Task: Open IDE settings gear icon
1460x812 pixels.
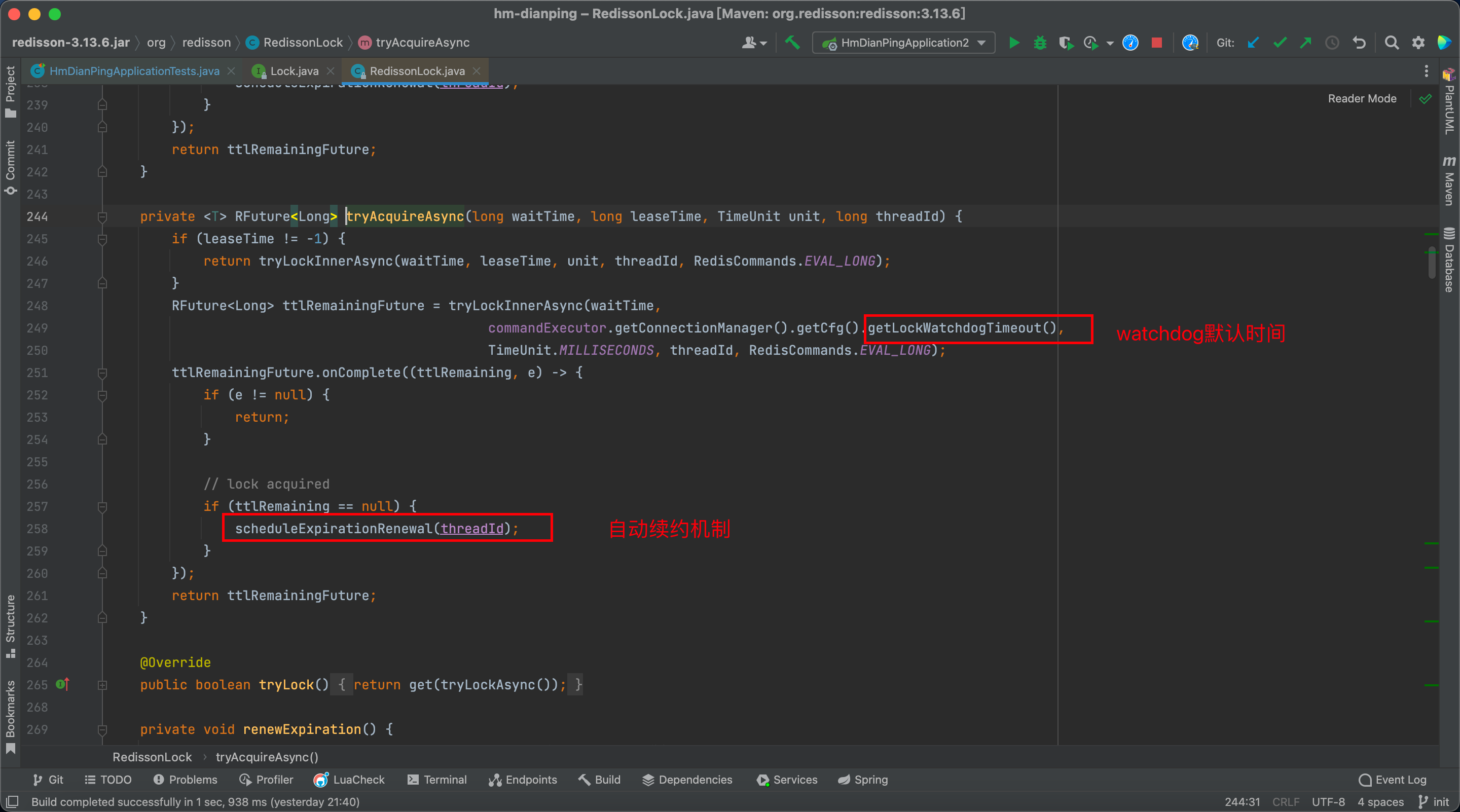Action: click(x=1418, y=43)
